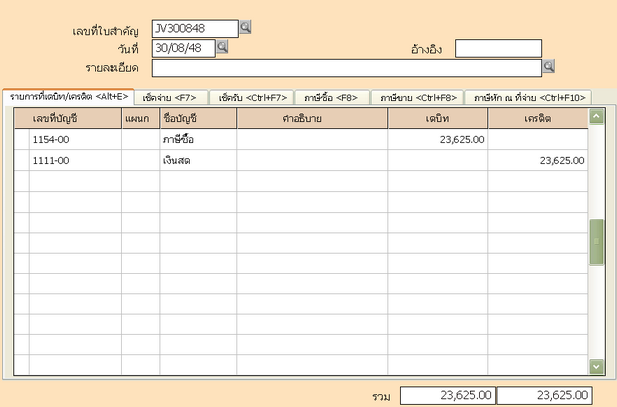Select the account number cell 1154-00

pos(75,140)
